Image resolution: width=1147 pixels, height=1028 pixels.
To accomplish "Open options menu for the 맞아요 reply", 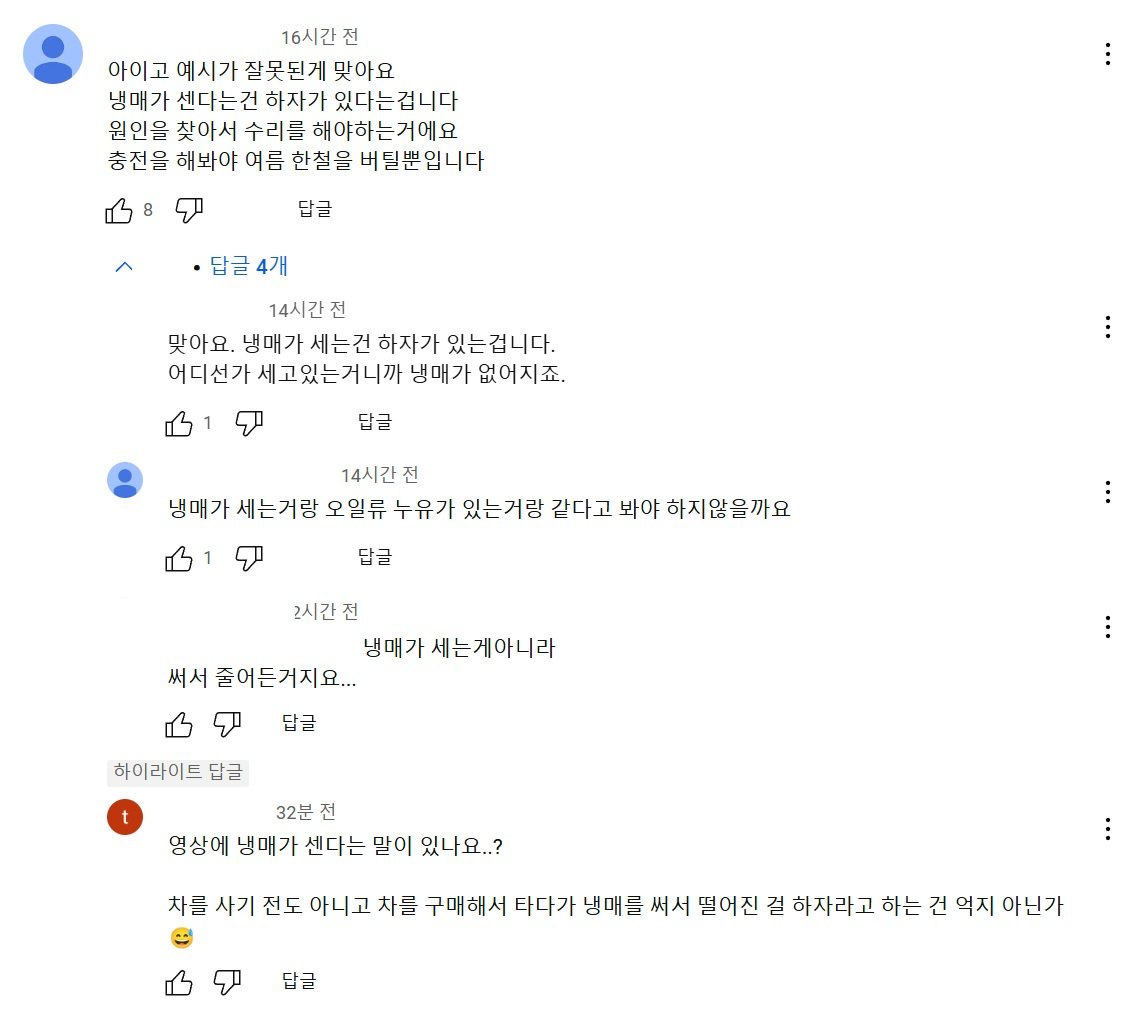I will 1107,327.
